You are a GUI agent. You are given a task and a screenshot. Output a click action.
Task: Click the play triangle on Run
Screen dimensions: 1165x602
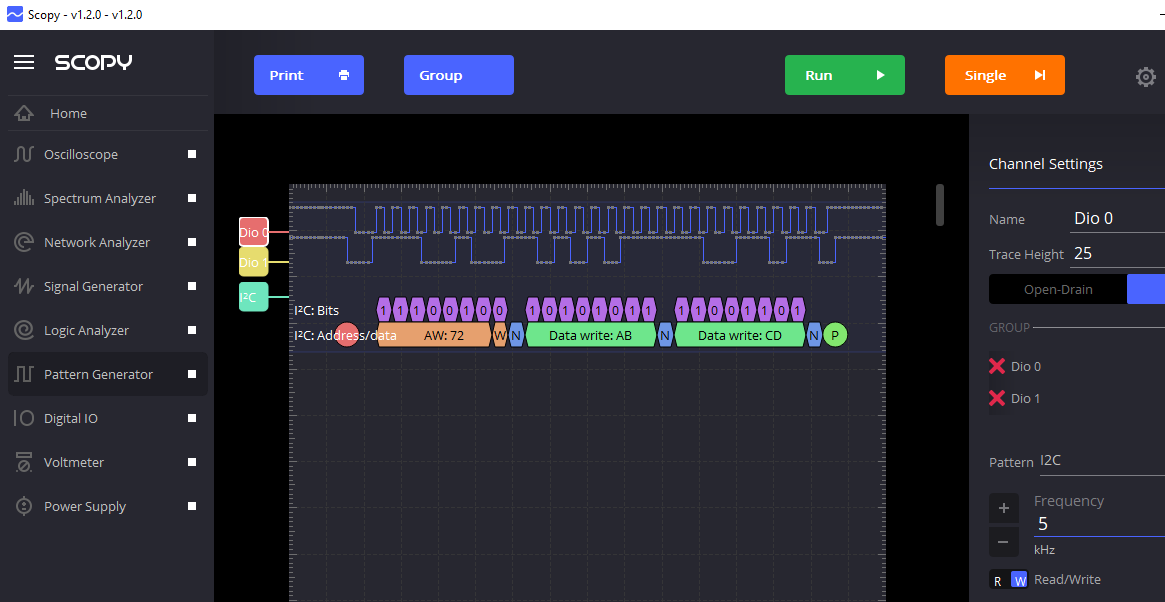point(880,75)
